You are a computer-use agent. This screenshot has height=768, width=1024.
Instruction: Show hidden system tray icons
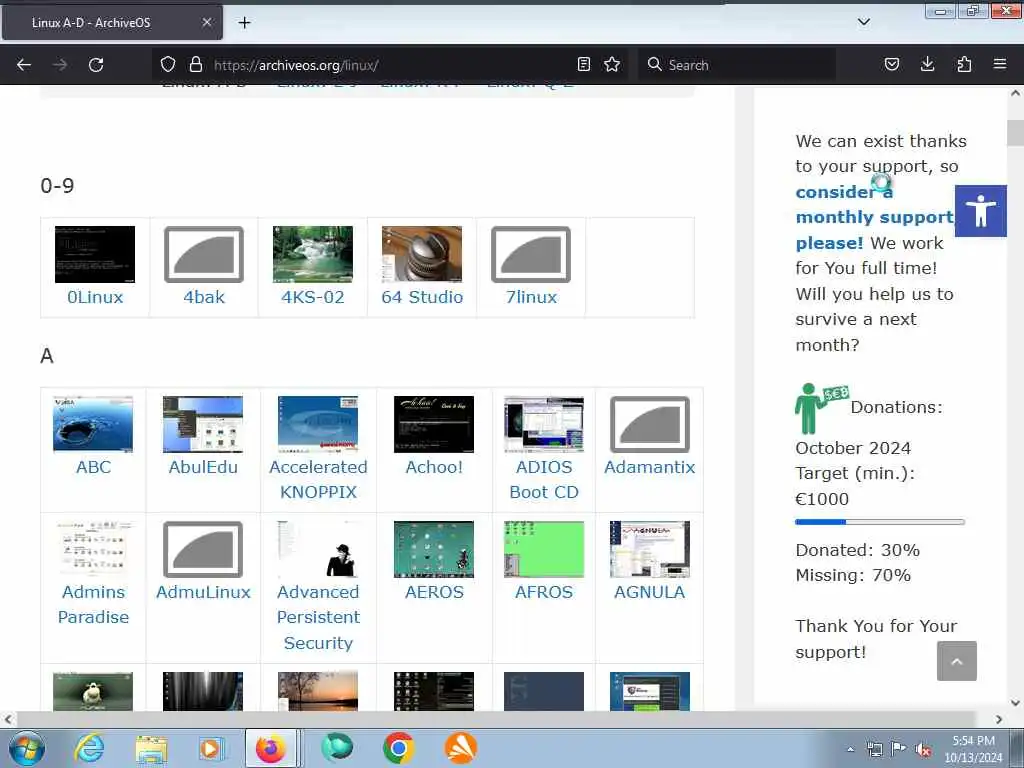point(850,749)
